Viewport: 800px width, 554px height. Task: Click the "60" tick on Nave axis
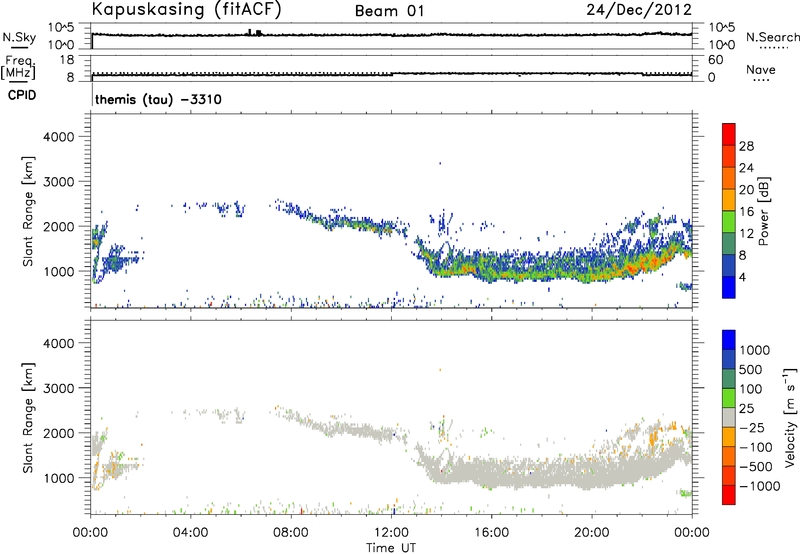pos(715,60)
